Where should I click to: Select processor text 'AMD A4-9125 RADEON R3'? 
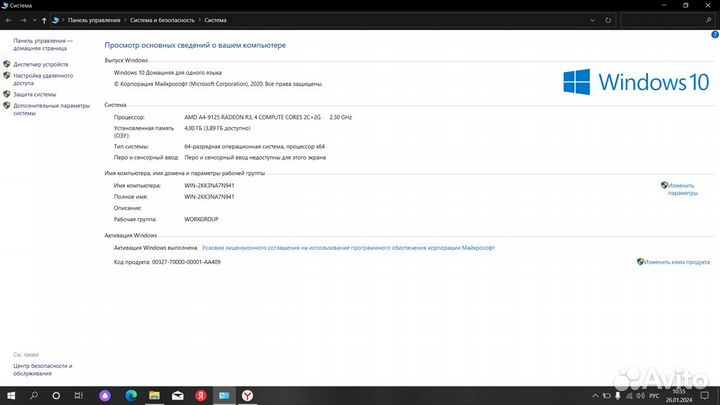tap(218, 117)
